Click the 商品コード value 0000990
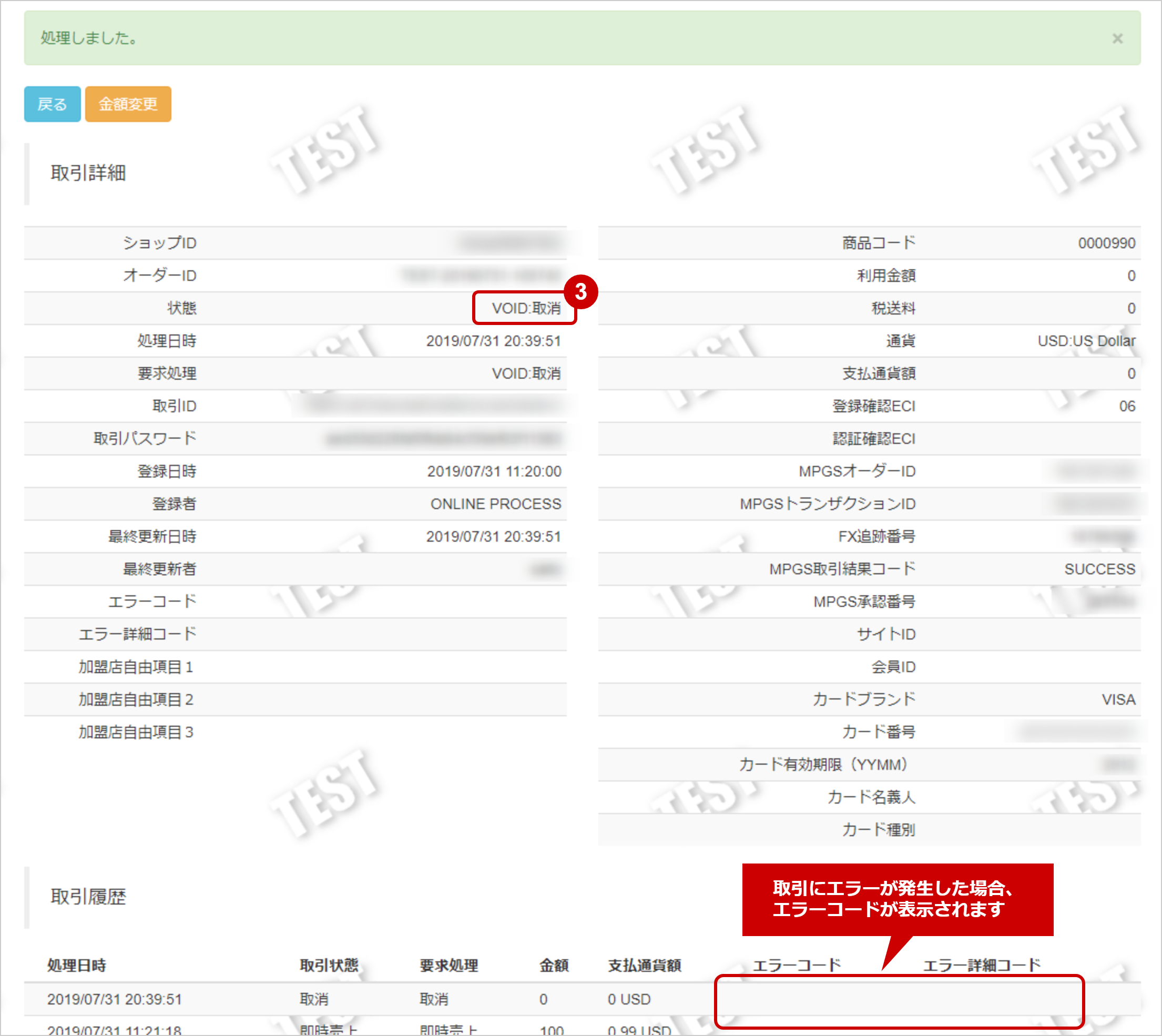This screenshot has height=1036, width=1162. coord(1106,243)
